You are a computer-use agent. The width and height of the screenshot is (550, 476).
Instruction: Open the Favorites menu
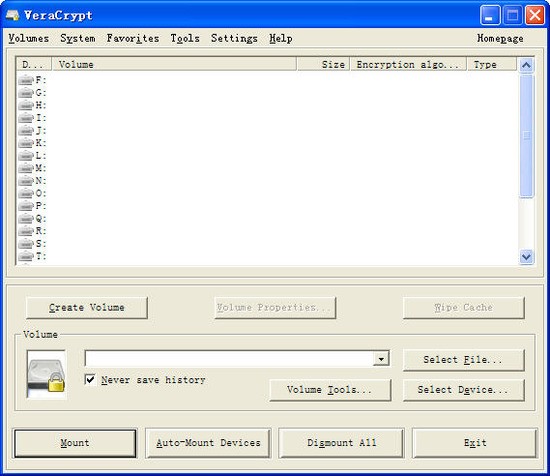(x=133, y=38)
